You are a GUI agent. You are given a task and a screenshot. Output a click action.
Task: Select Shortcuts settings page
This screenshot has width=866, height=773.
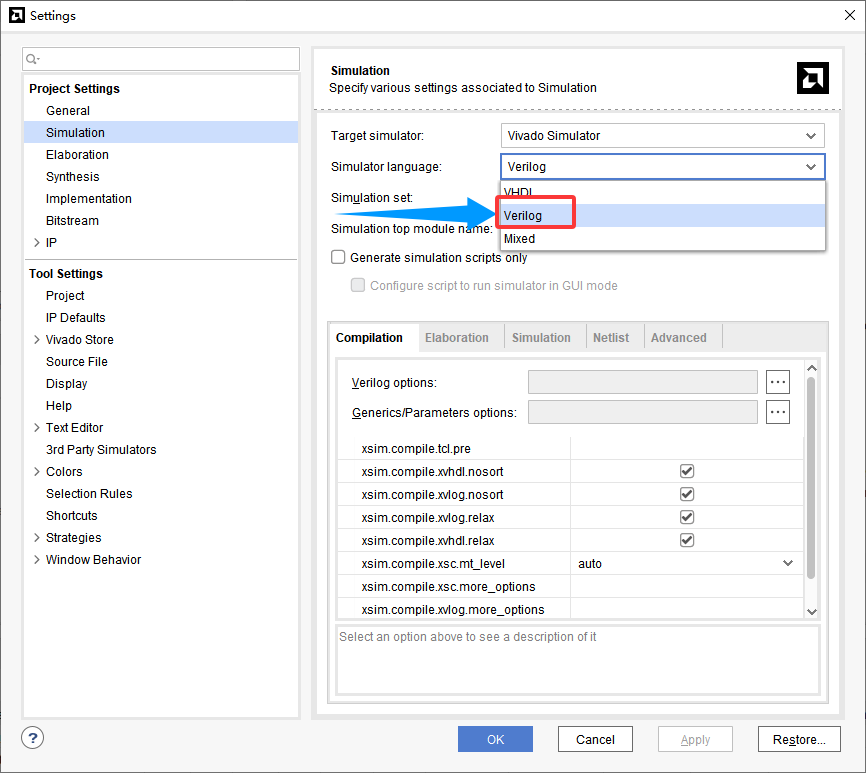click(71, 516)
